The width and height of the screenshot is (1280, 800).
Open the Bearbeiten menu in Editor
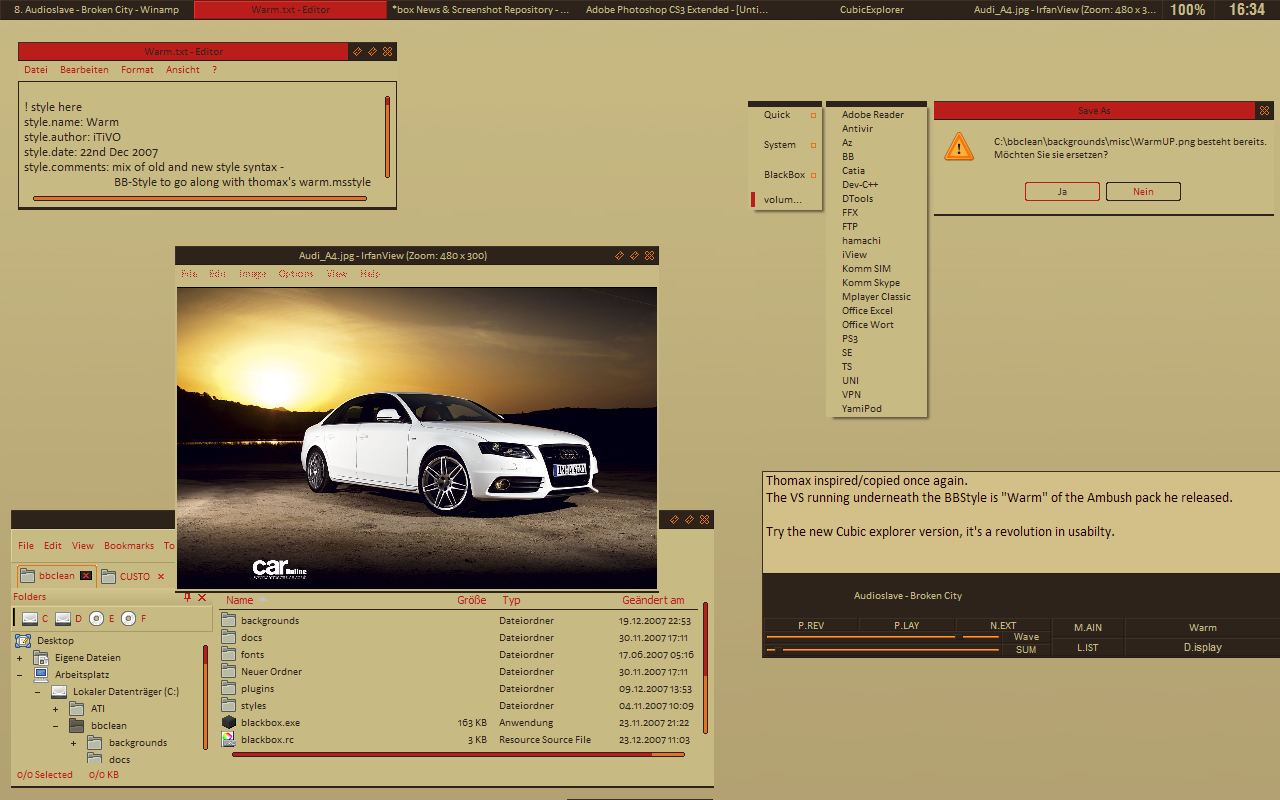pos(84,70)
